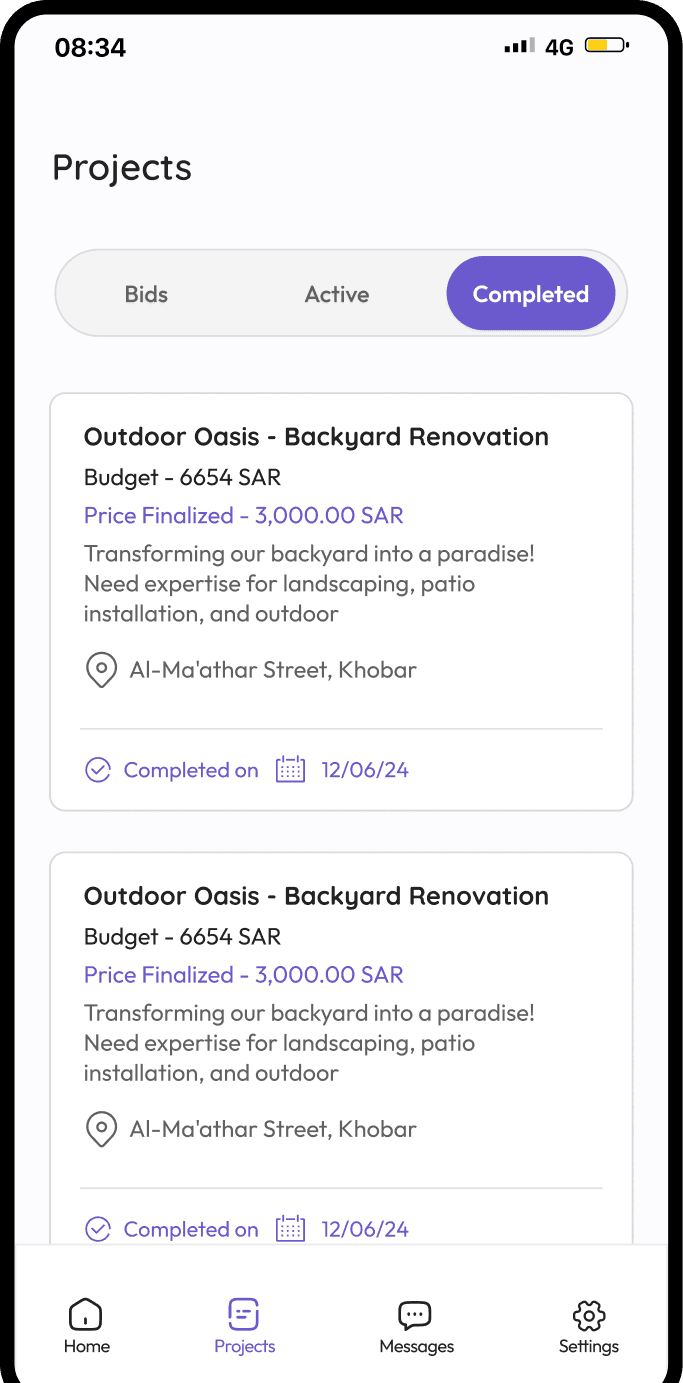
Task: Tap the completed checkmark icon in second card
Action: click(98, 1229)
